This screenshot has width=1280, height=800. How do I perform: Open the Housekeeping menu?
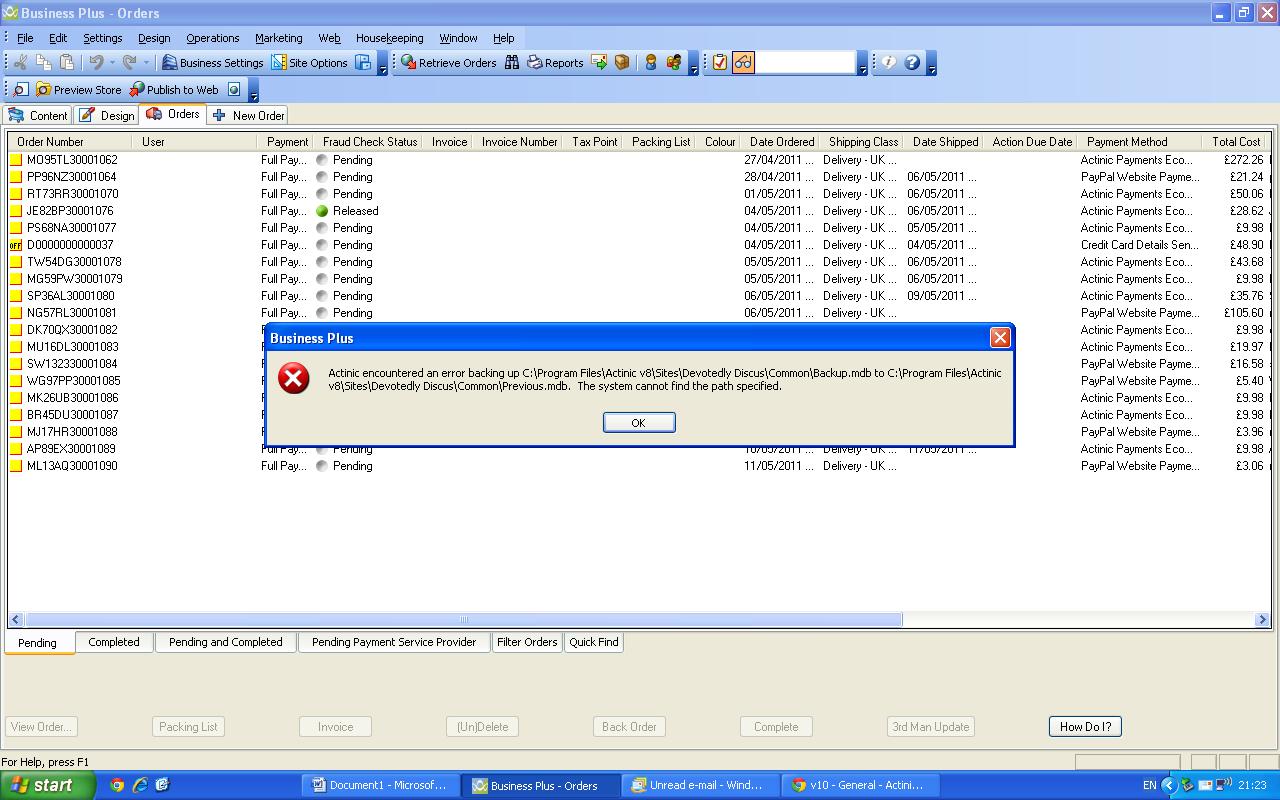pos(389,38)
